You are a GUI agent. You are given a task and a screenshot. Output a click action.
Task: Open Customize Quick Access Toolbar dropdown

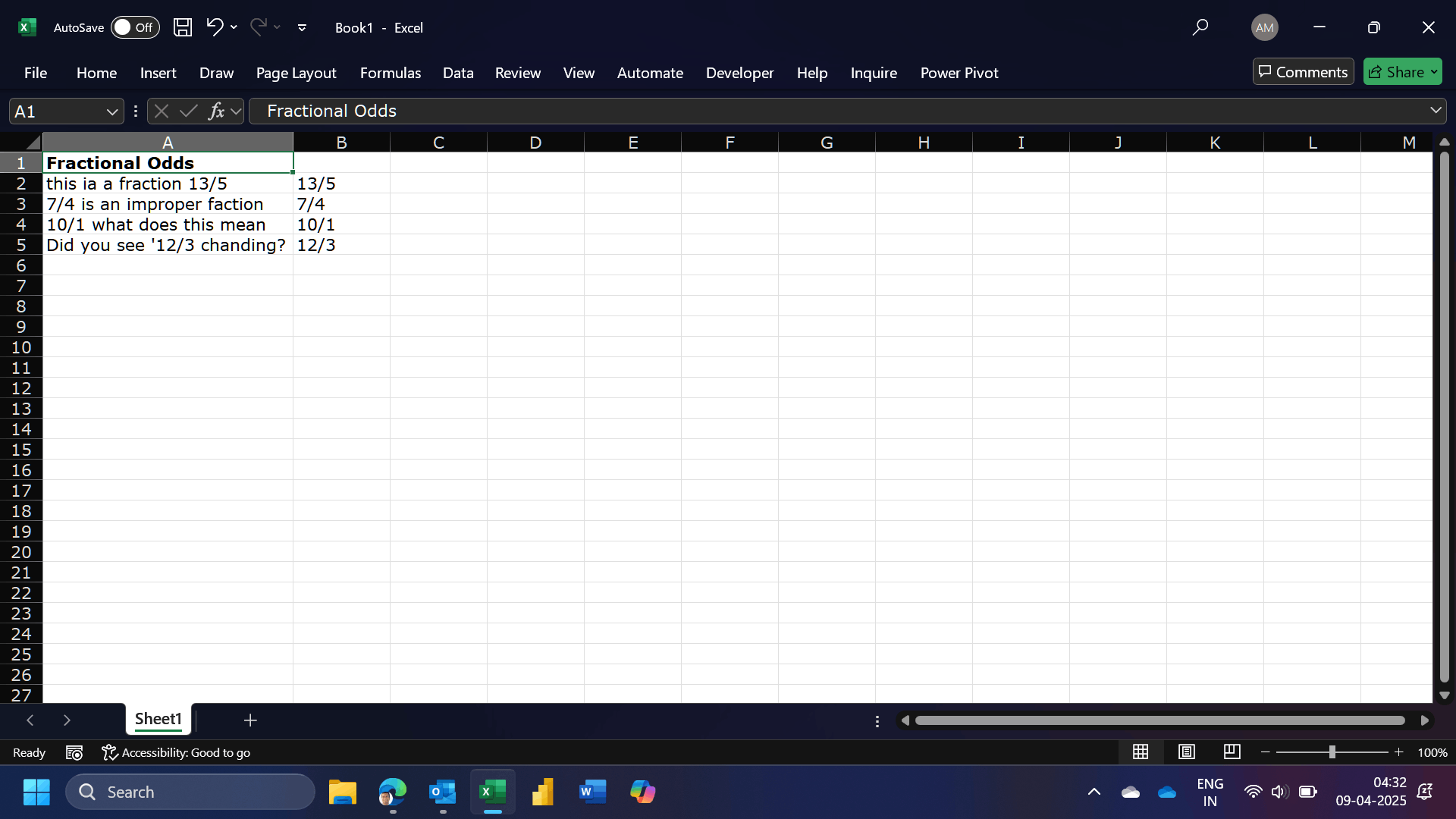302,27
